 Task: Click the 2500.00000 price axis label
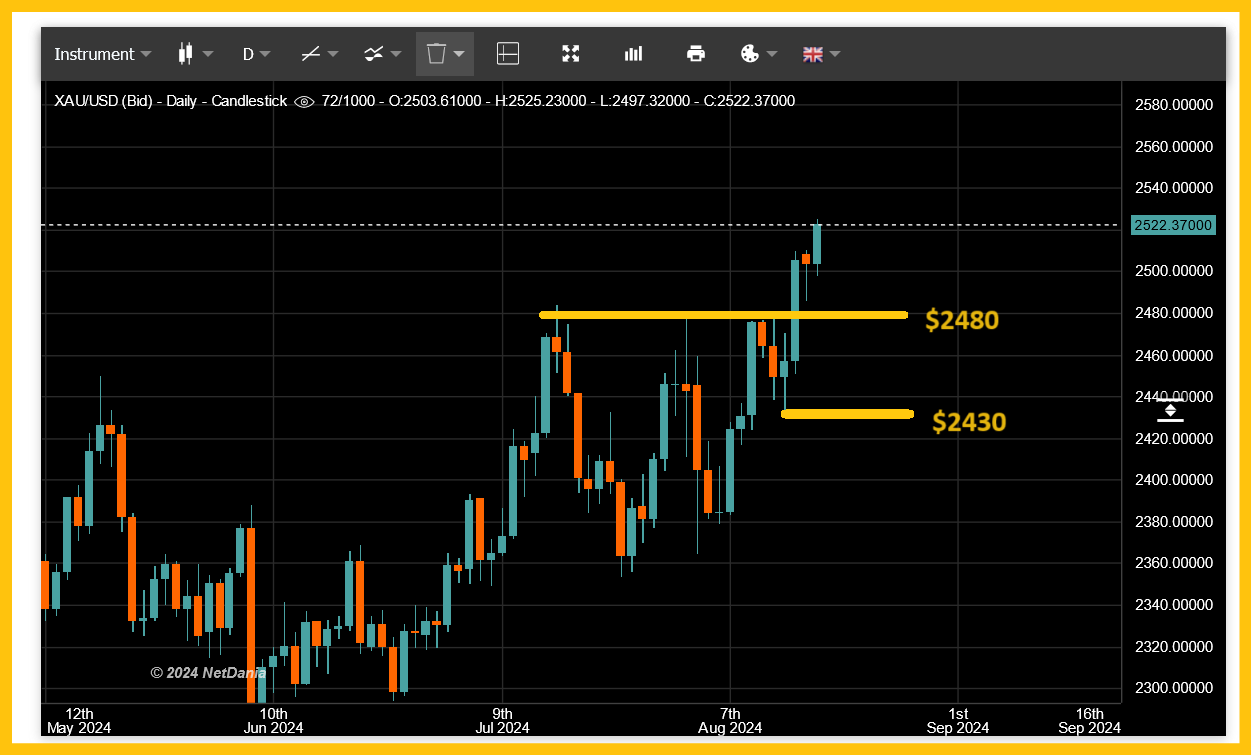[1174, 271]
